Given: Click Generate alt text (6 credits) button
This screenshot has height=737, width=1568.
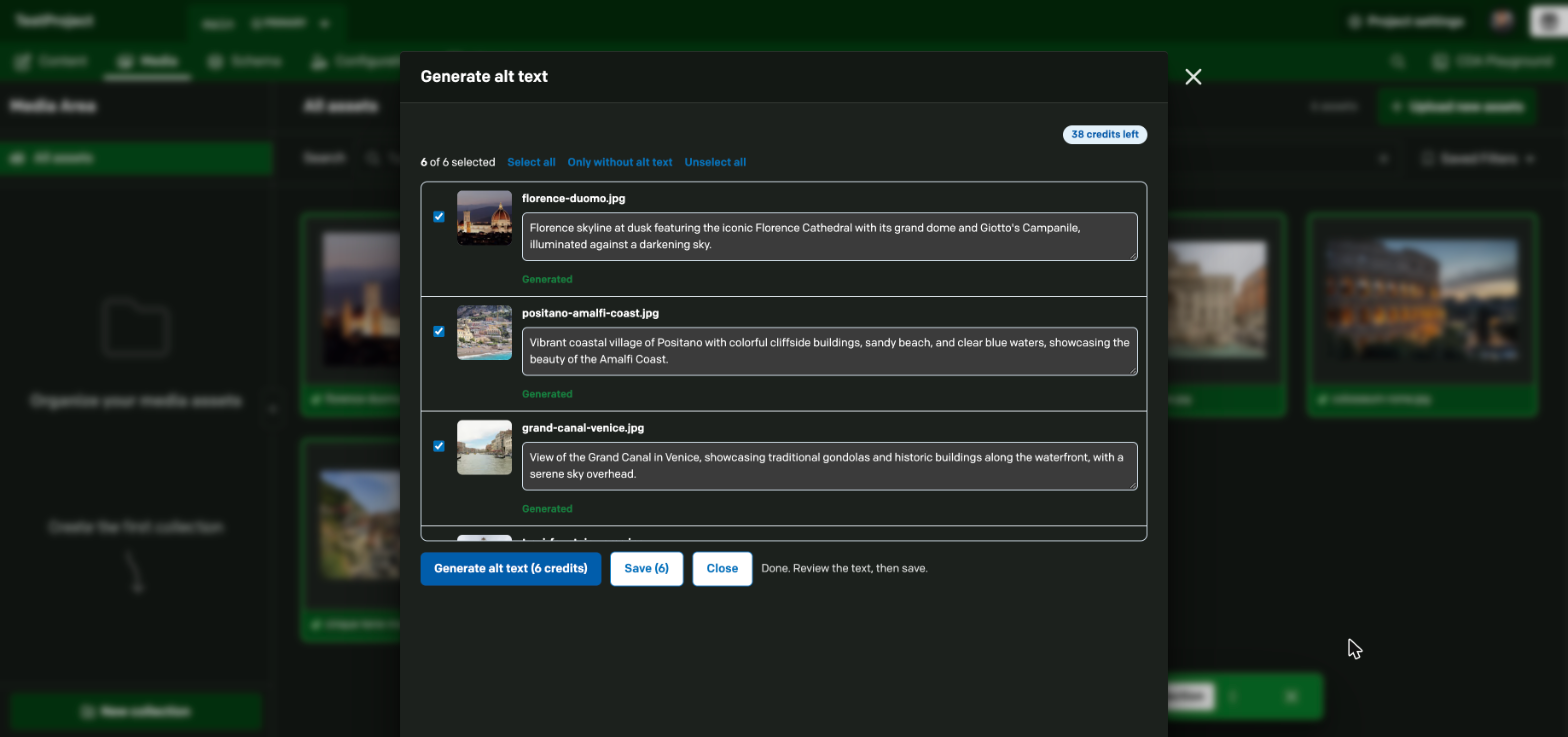Looking at the screenshot, I should click(x=511, y=569).
